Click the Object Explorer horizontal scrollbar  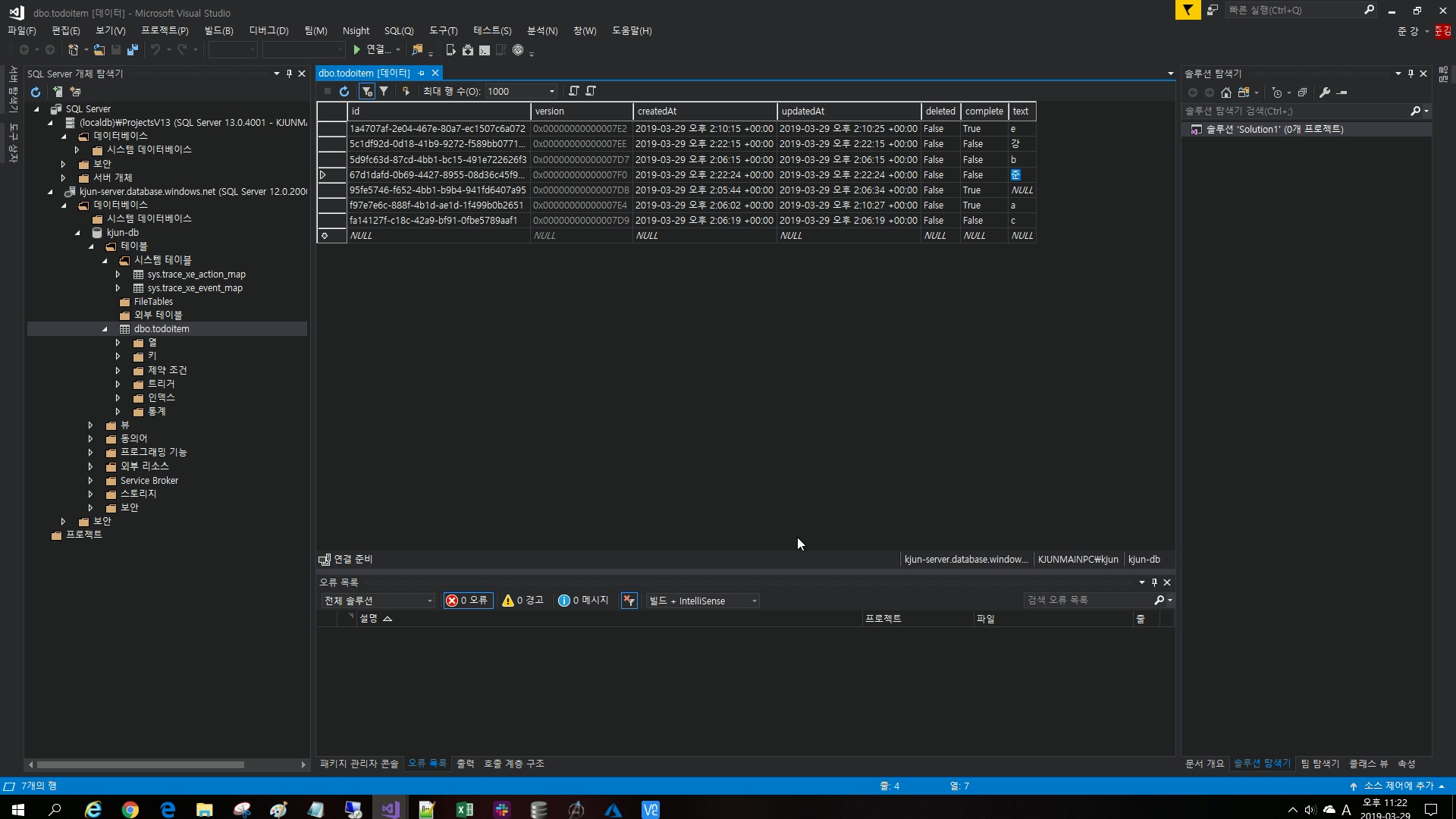[140, 764]
